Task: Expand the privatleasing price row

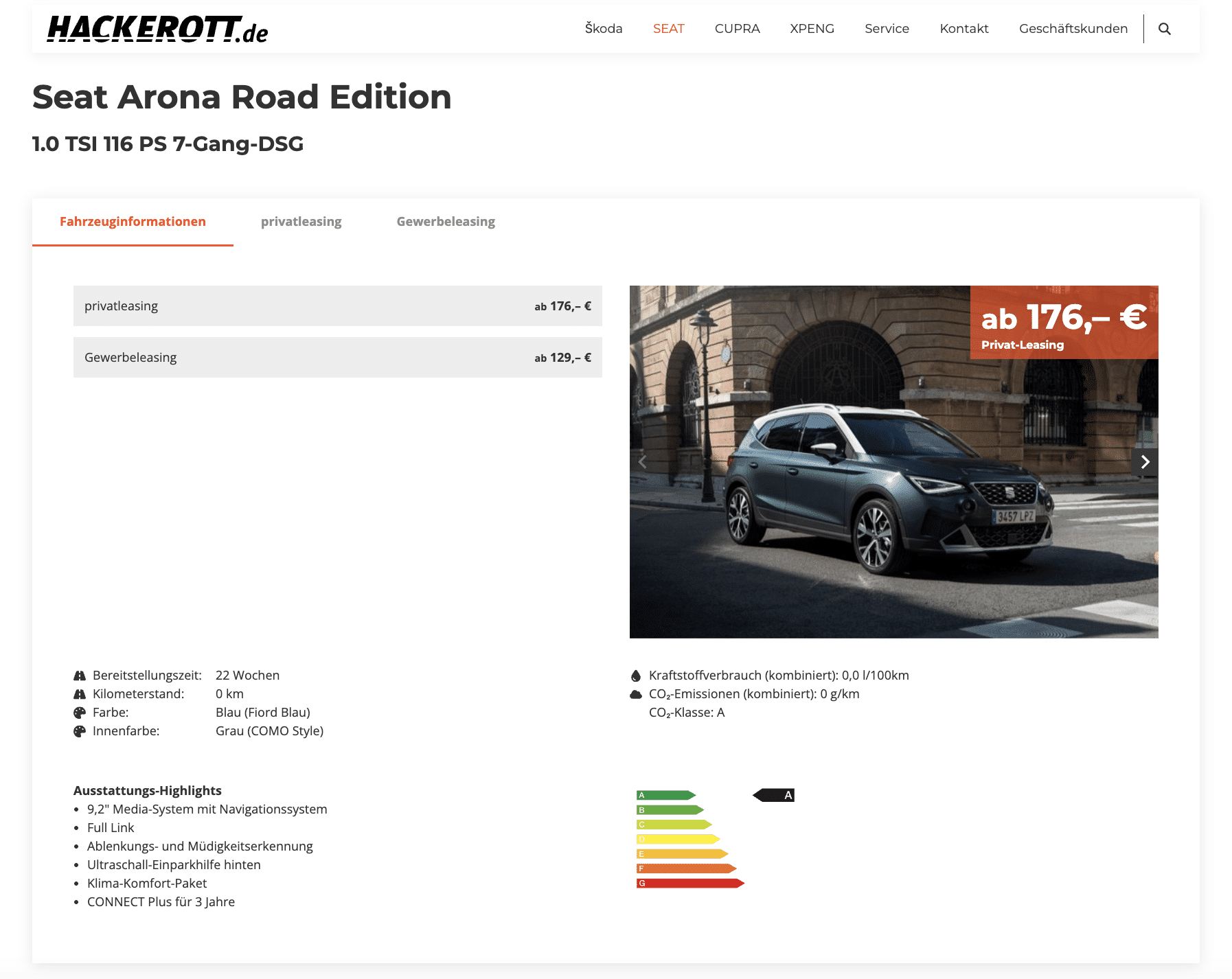Action: click(x=337, y=306)
